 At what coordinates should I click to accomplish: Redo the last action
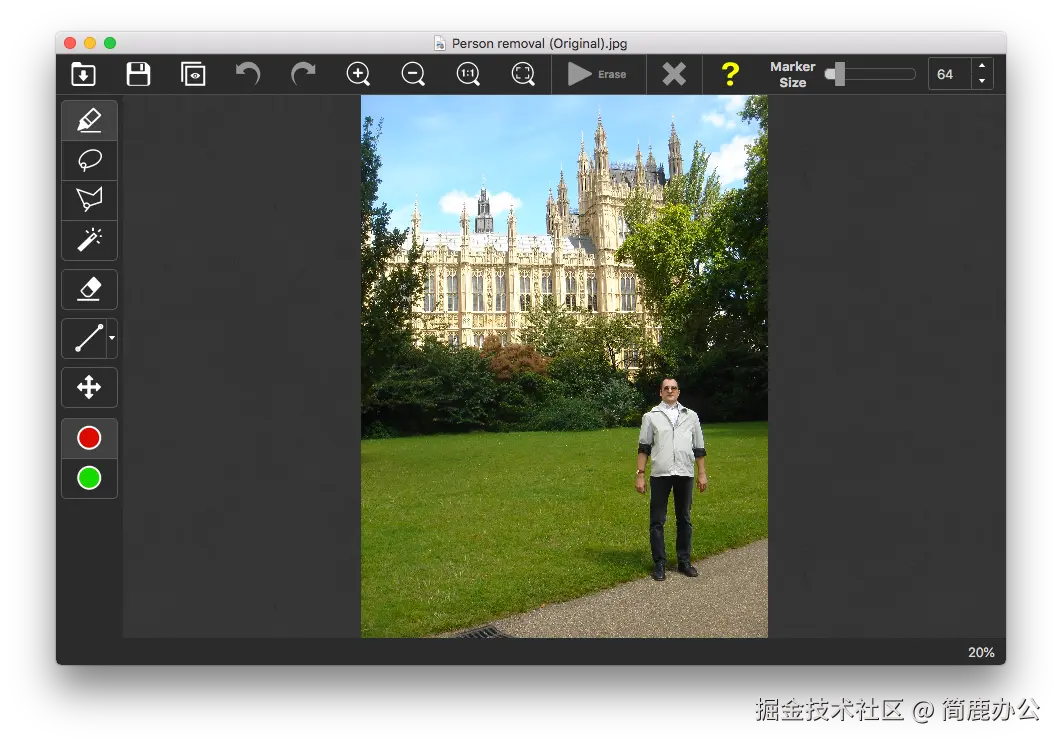point(303,73)
